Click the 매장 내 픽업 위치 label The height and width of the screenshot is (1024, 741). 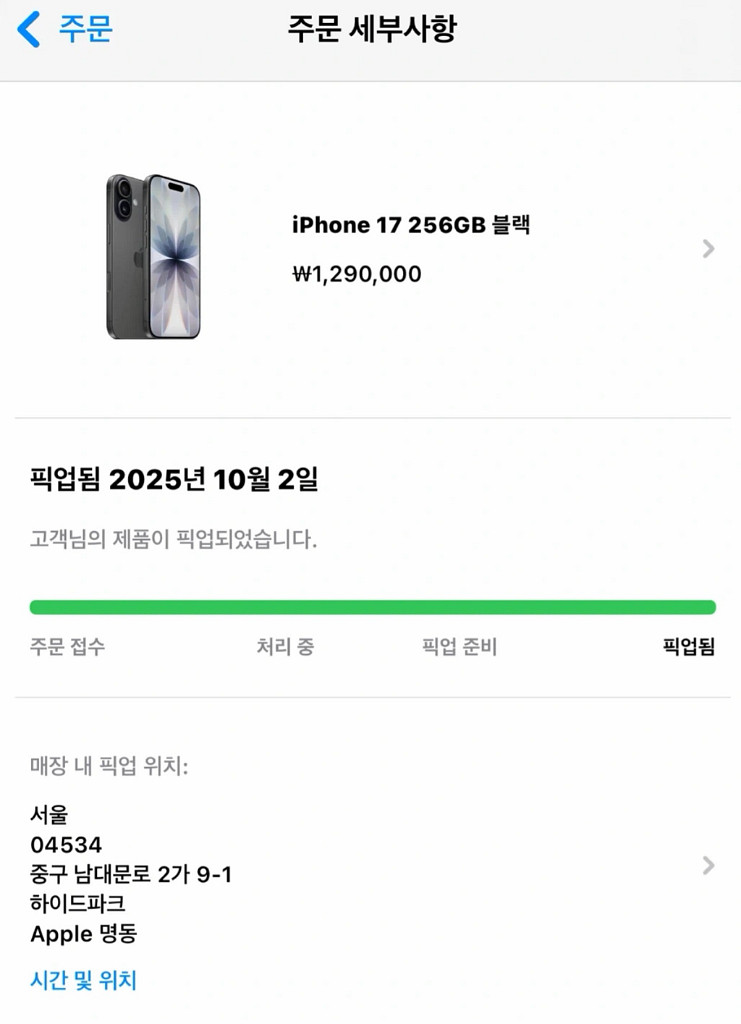109,767
